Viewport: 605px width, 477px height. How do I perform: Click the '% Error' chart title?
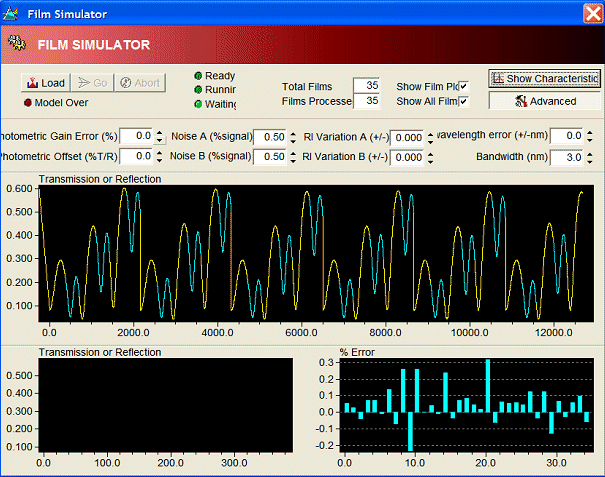pos(357,352)
